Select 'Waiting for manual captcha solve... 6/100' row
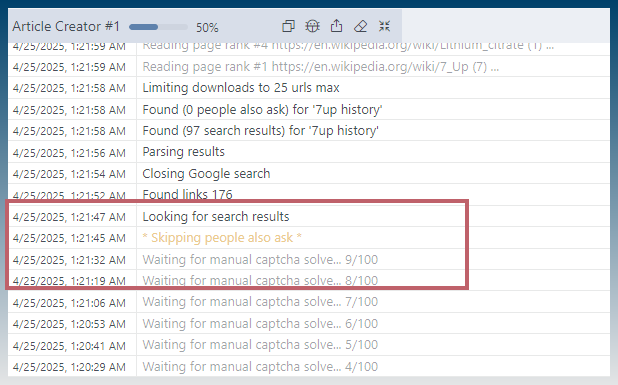 pos(309,324)
